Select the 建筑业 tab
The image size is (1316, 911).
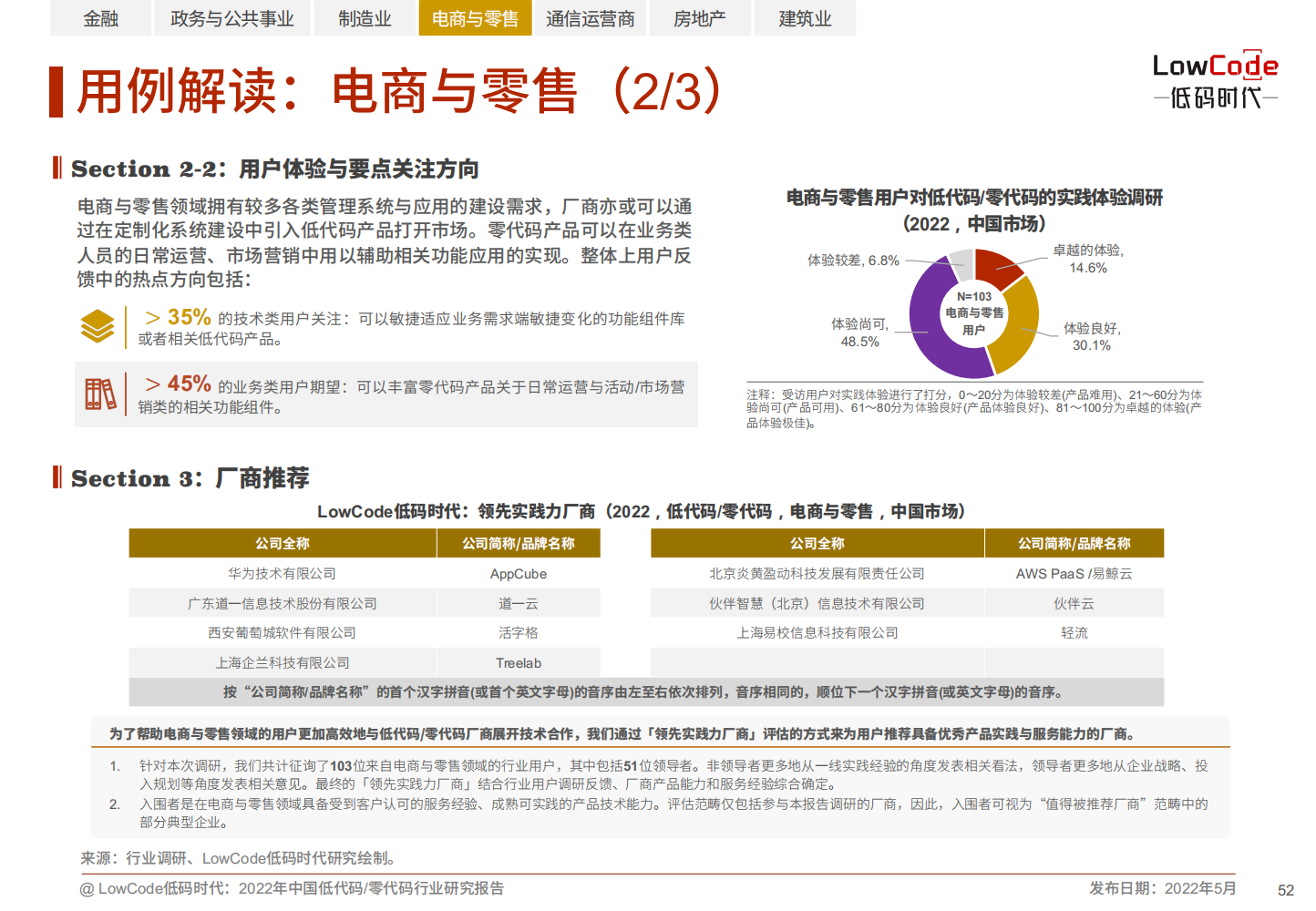click(x=805, y=18)
